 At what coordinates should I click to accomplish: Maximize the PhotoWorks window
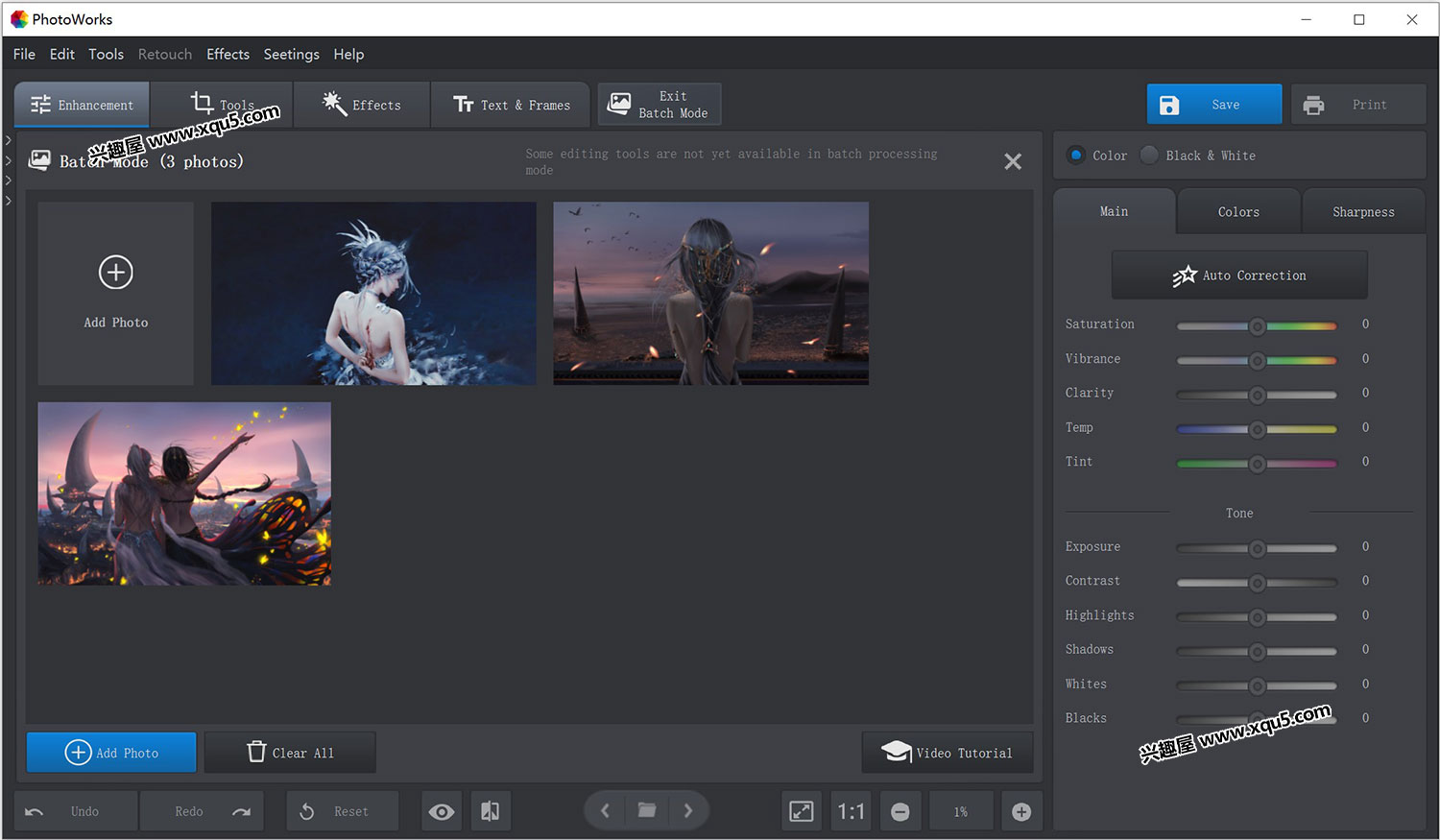tap(1359, 19)
